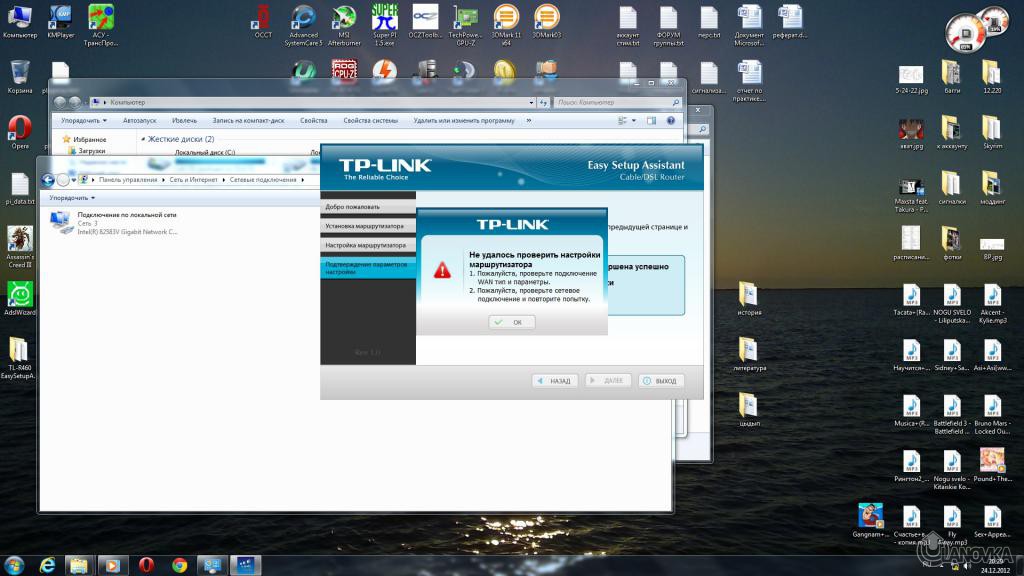Click Извлечь in Компьютер window toolbar
This screenshot has width=1024, height=576.
tap(184, 121)
